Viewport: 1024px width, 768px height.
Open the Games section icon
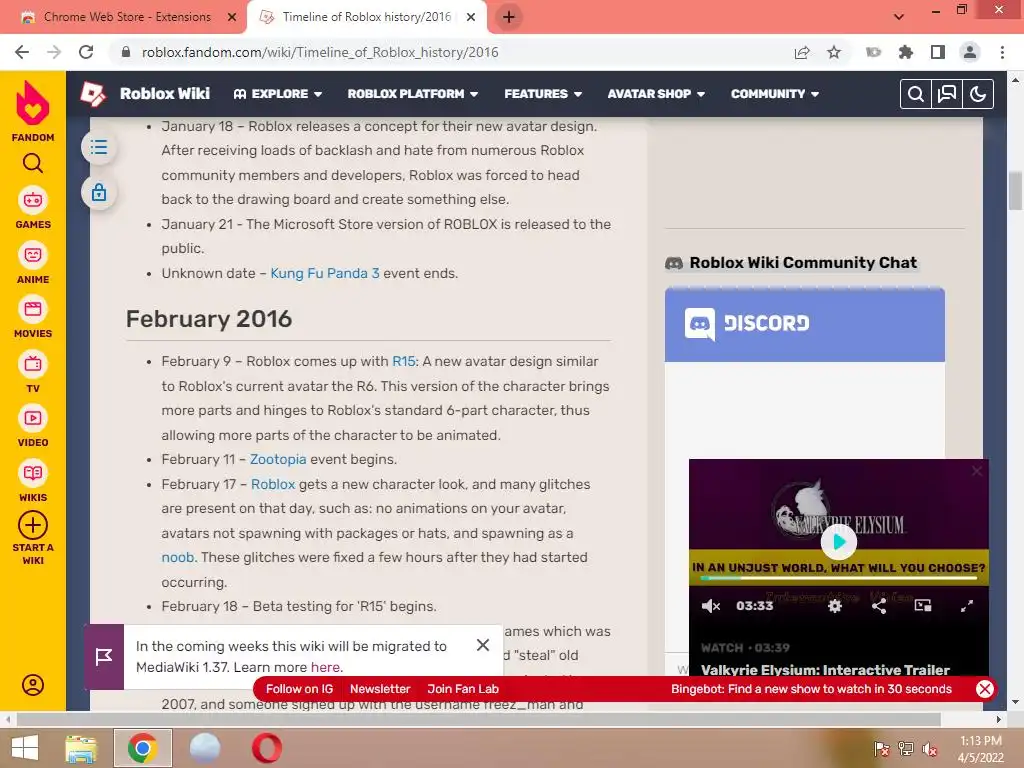(33, 200)
